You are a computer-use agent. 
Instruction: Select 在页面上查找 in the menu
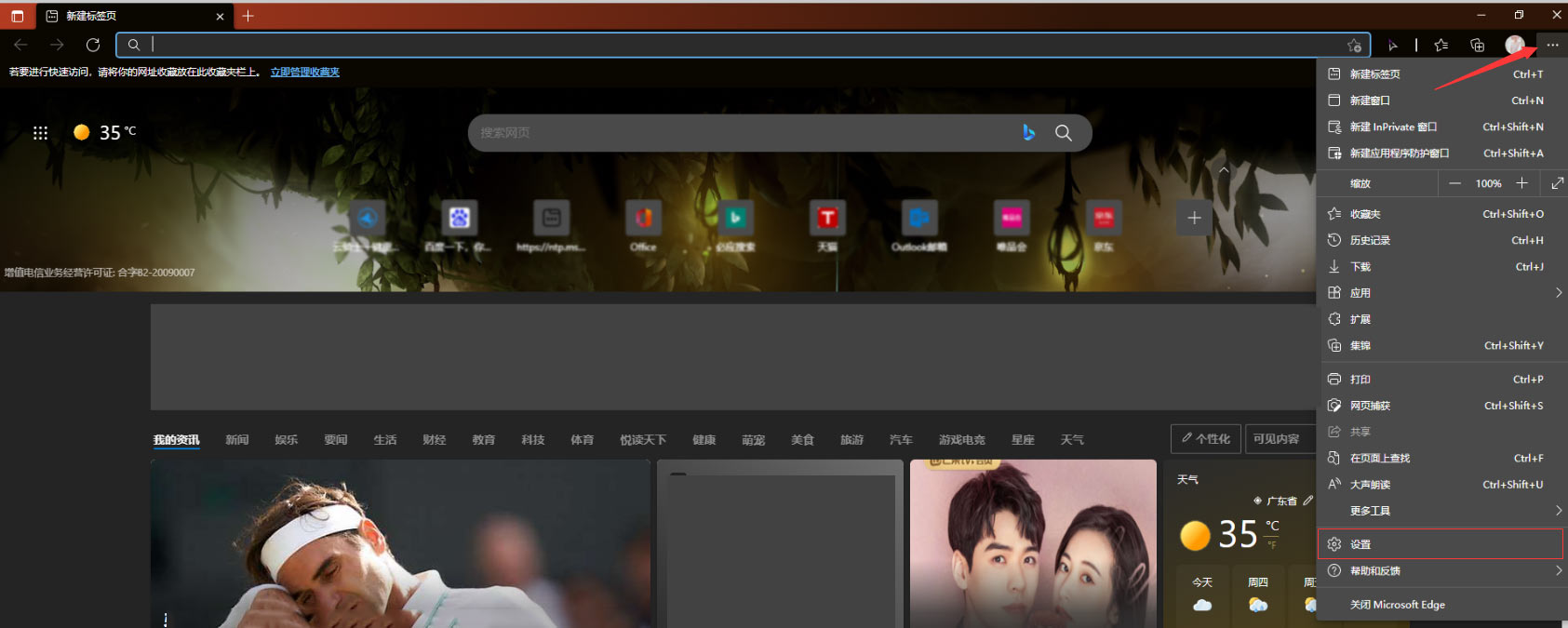(x=1440, y=458)
